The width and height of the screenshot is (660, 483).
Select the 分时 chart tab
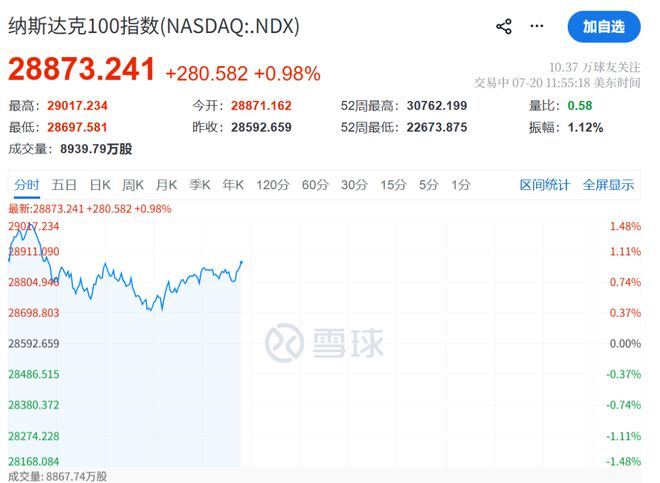pyautogui.click(x=27, y=185)
